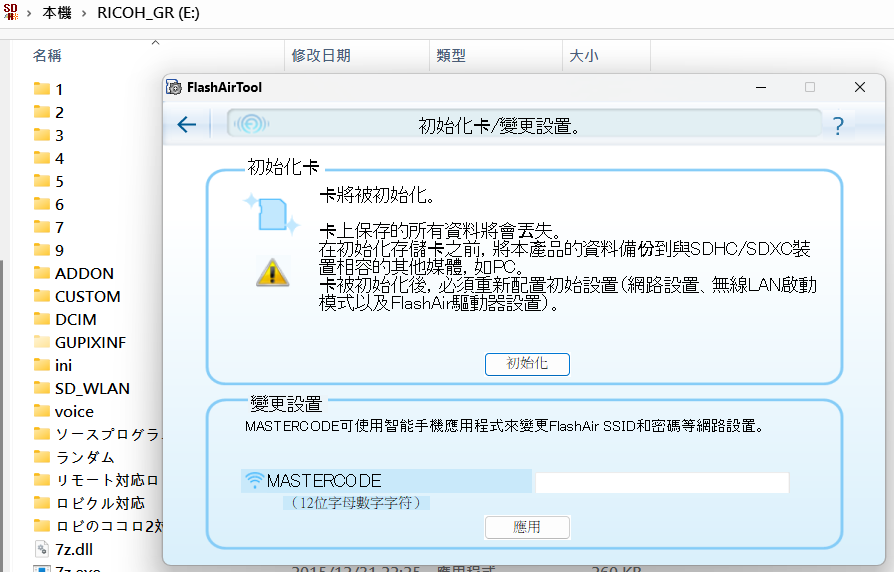Select the ini folder
Image resolution: width=894 pixels, height=572 pixels.
pyautogui.click(x=52, y=365)
